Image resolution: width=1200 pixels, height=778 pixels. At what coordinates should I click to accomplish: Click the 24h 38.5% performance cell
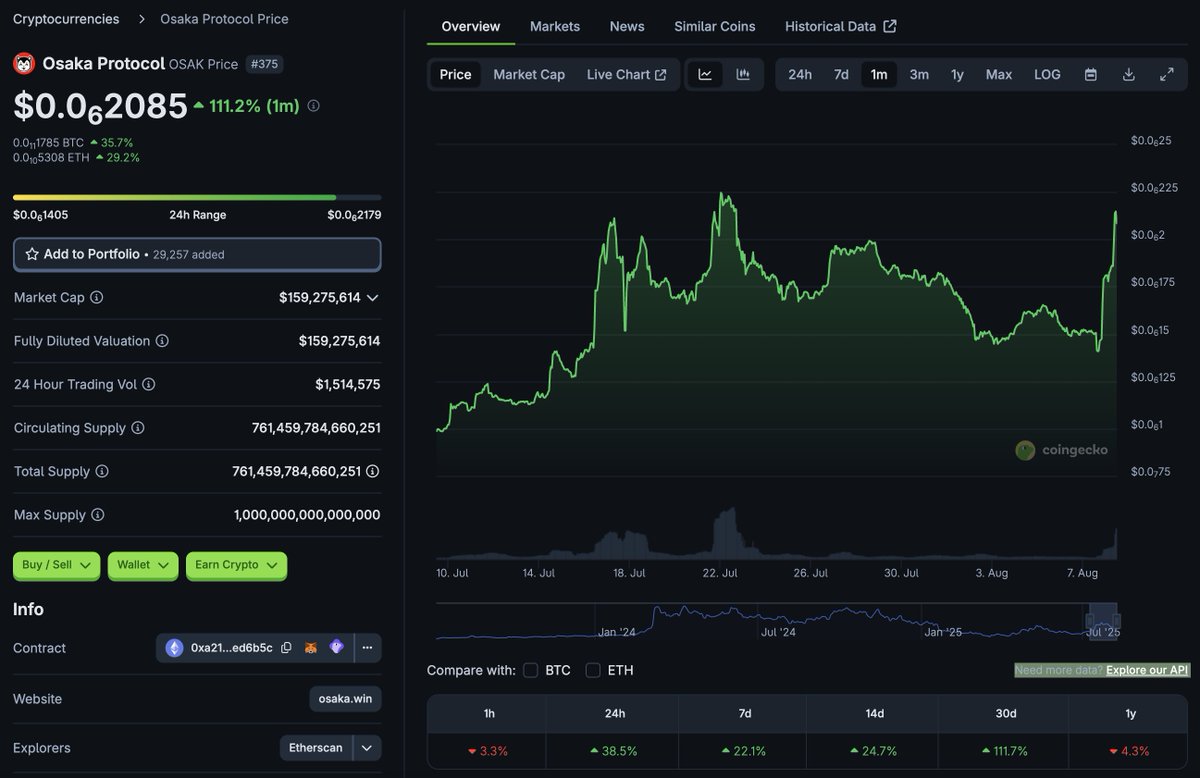click(x=614, y=751)
